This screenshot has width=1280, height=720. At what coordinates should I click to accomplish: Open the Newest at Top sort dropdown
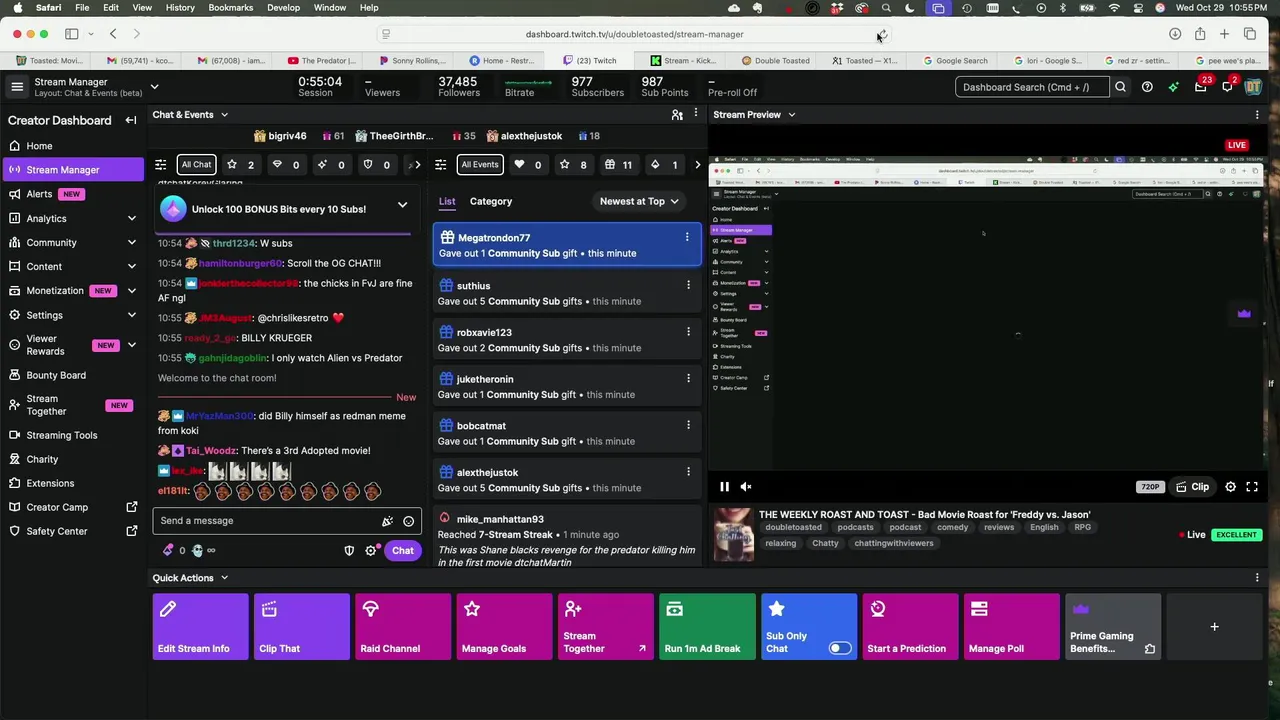pyautogui.click(x=639, y=202)
